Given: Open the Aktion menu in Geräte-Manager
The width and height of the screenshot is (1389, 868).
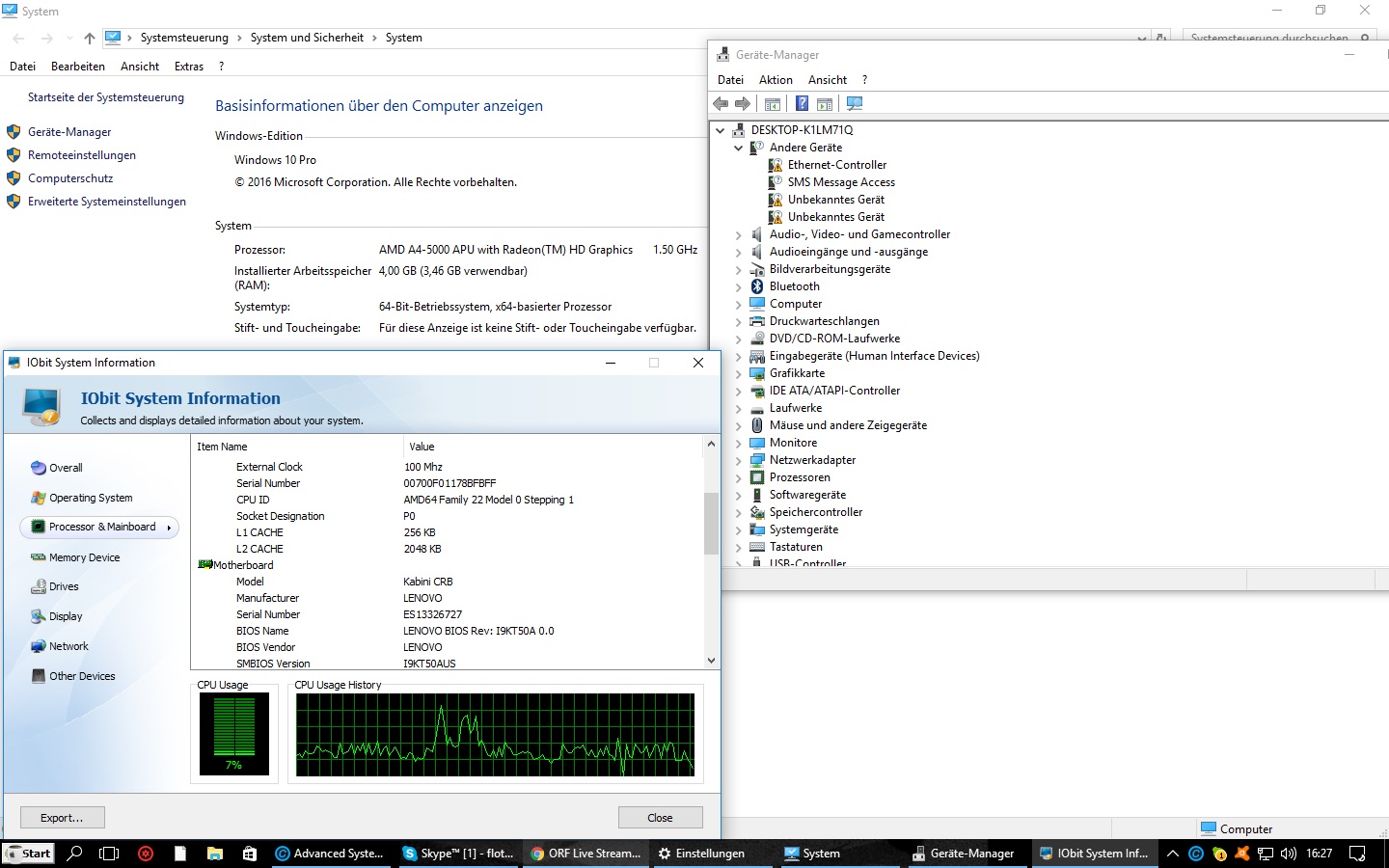Looking at the screenshot, I should 776,80.
